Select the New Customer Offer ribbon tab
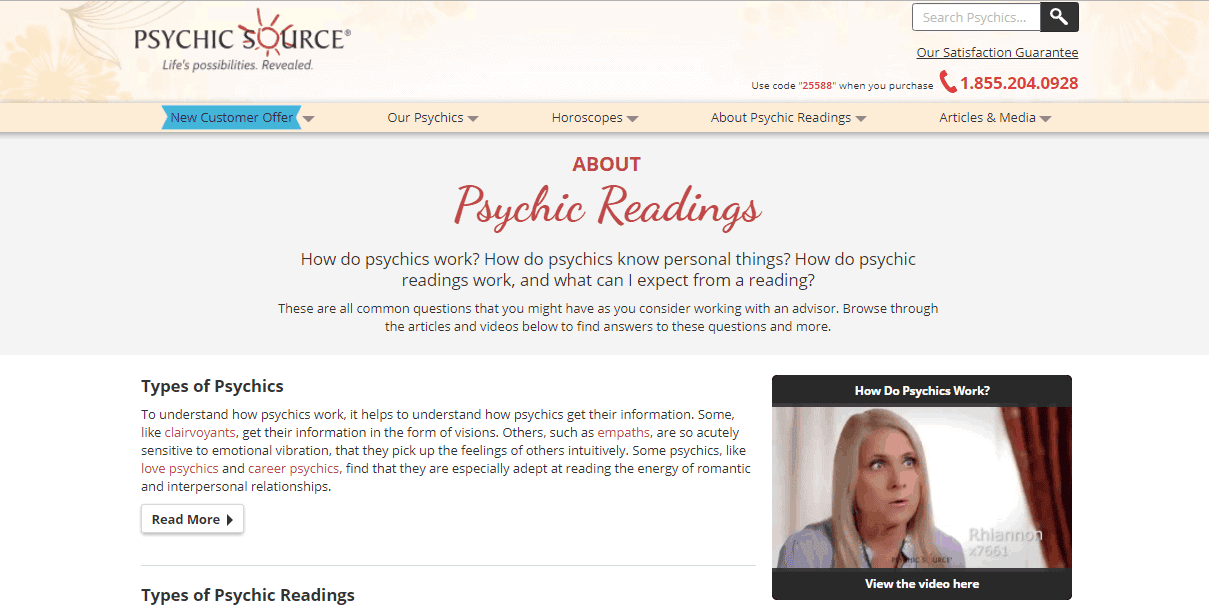The width and height of the screenshot is (1209, 611). [x=231, y=118]
